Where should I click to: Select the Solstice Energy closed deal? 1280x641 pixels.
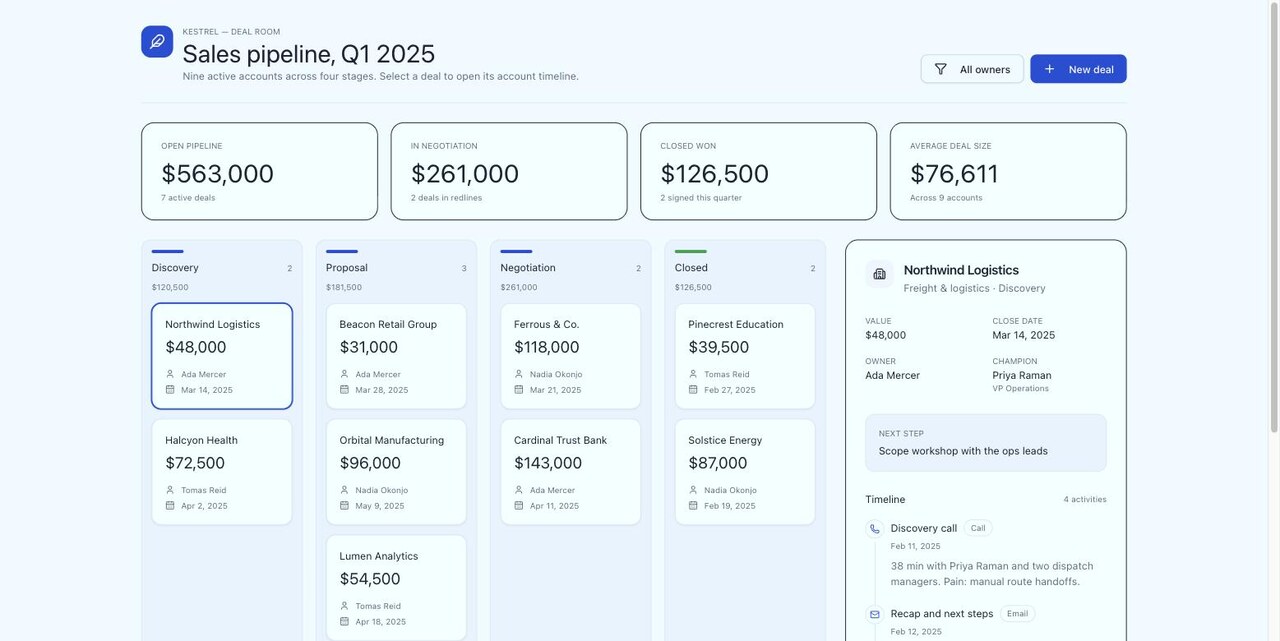pyautogui.click(x=745, y=472)
